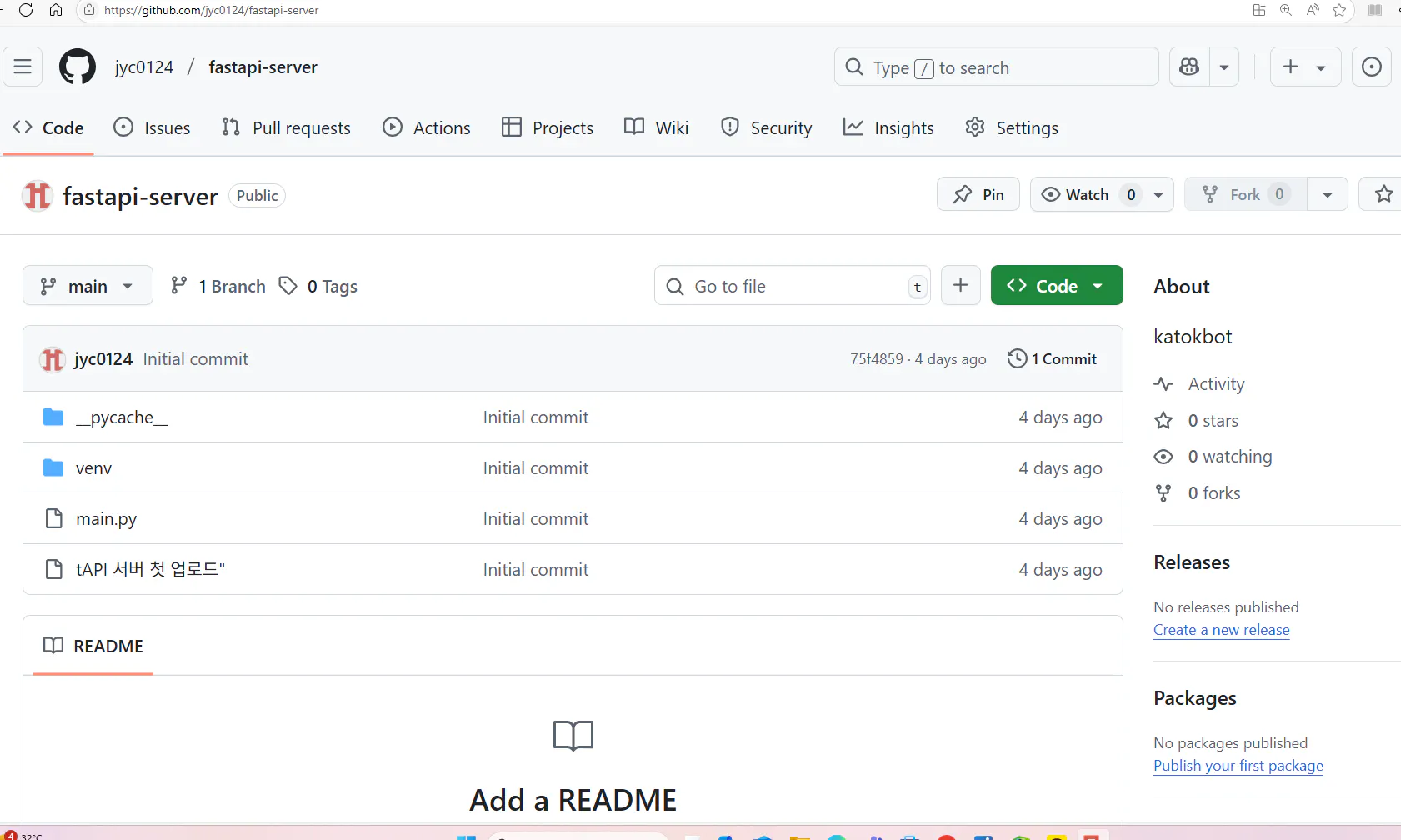This screenshot has height=840, width=1401.
Task: Click the GitHub Octocat logo
Action: click(78, 67)
